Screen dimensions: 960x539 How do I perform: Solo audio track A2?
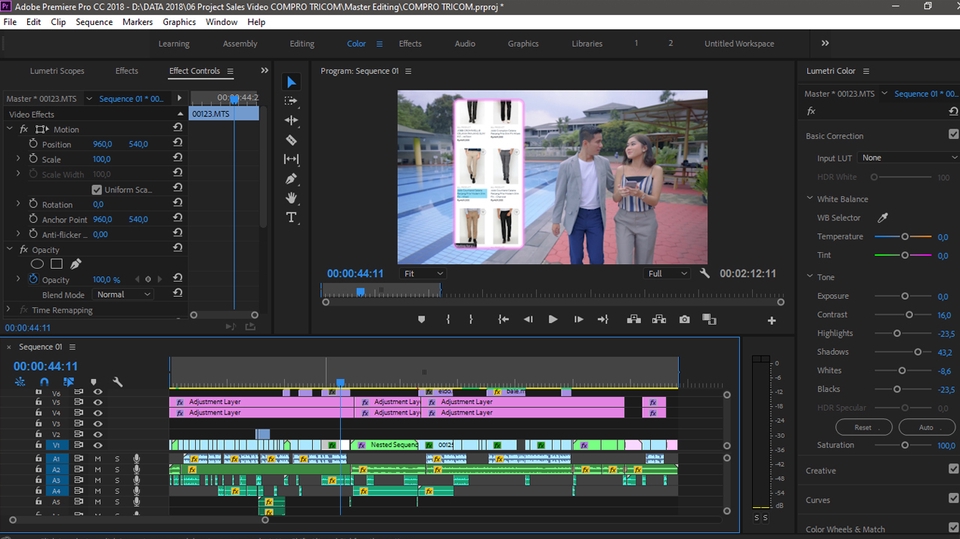[117, 469]
